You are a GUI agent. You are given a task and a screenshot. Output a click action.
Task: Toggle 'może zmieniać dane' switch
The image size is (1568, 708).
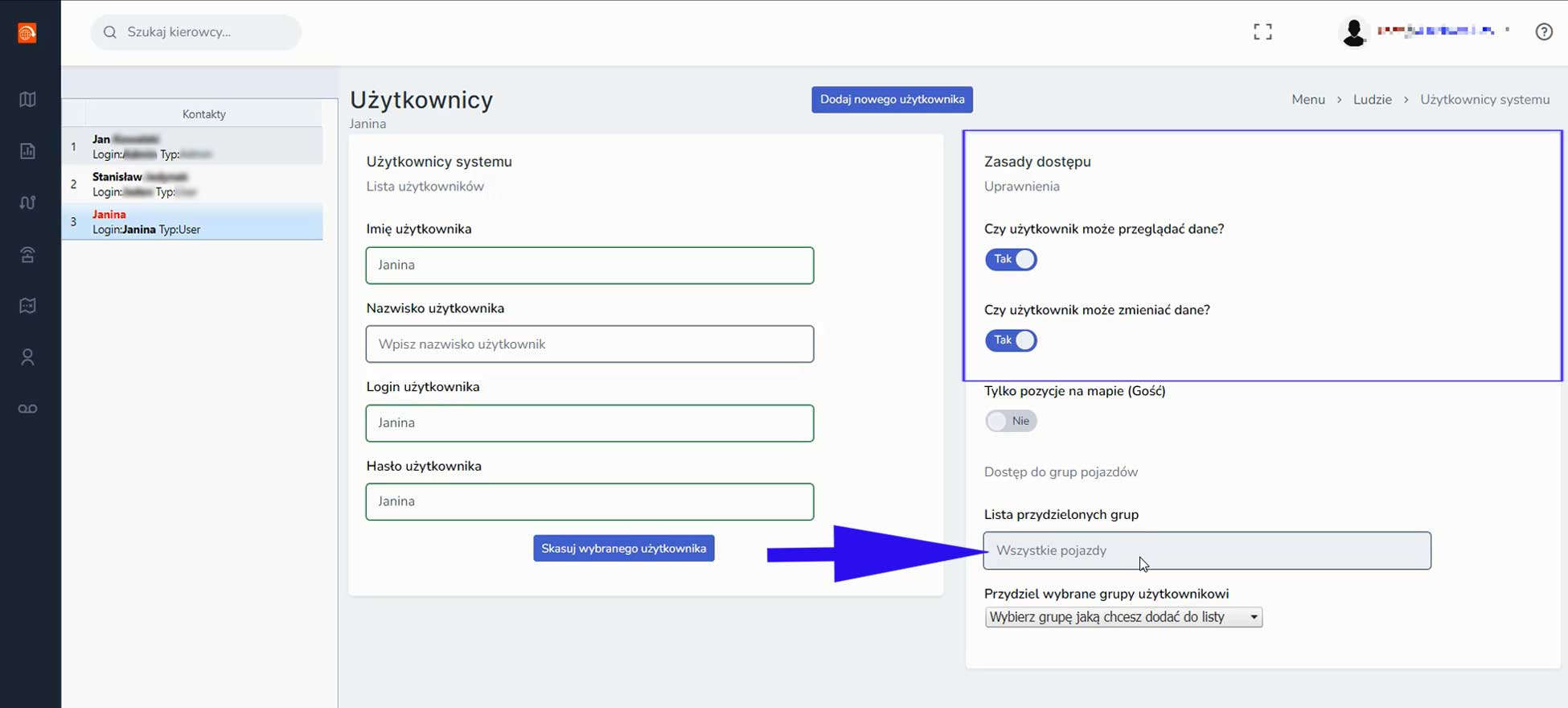point(1011,340)
